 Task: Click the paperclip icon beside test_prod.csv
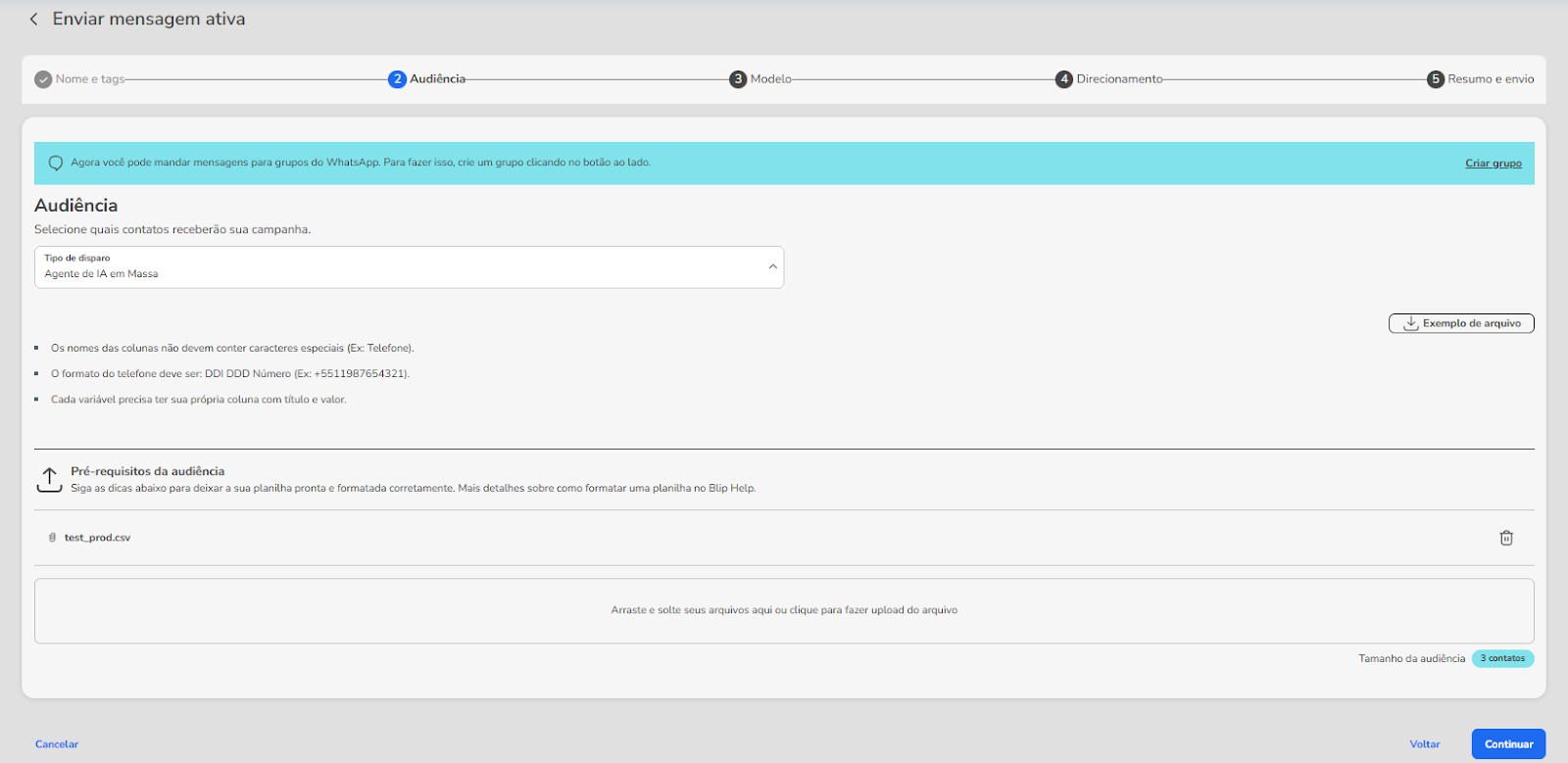click(x=53, y=538)
